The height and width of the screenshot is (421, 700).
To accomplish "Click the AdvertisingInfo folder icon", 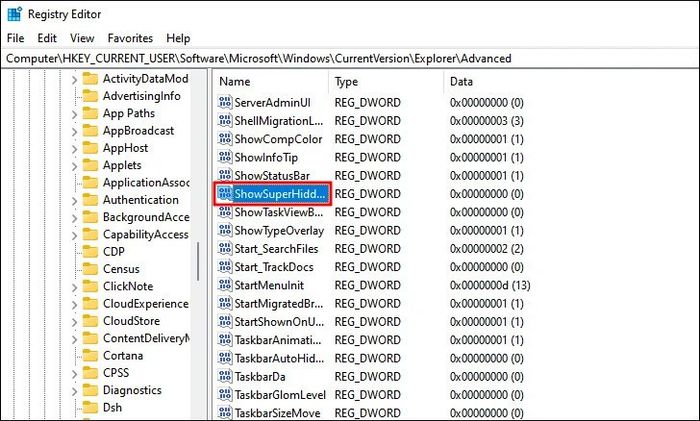I will pos(90,96).
